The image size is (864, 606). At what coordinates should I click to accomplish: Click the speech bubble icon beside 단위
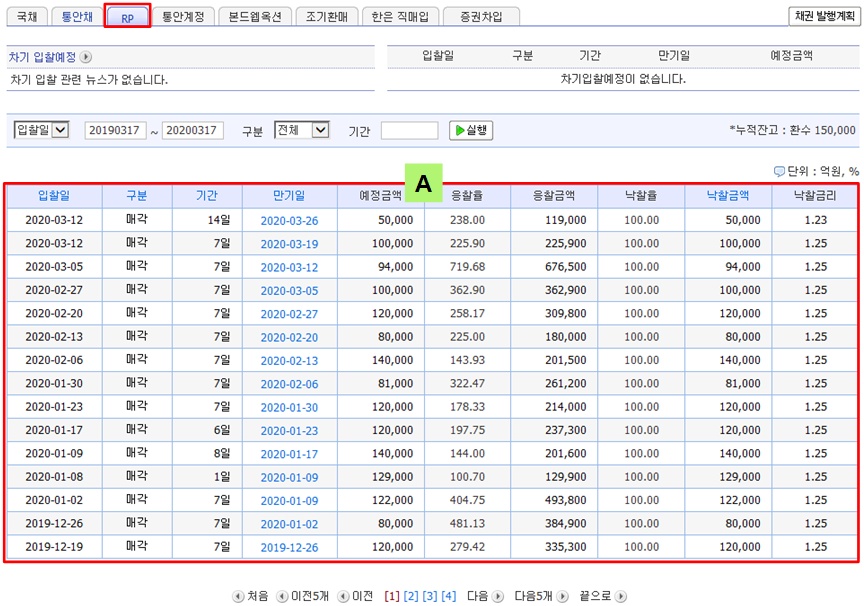(779, 171)
